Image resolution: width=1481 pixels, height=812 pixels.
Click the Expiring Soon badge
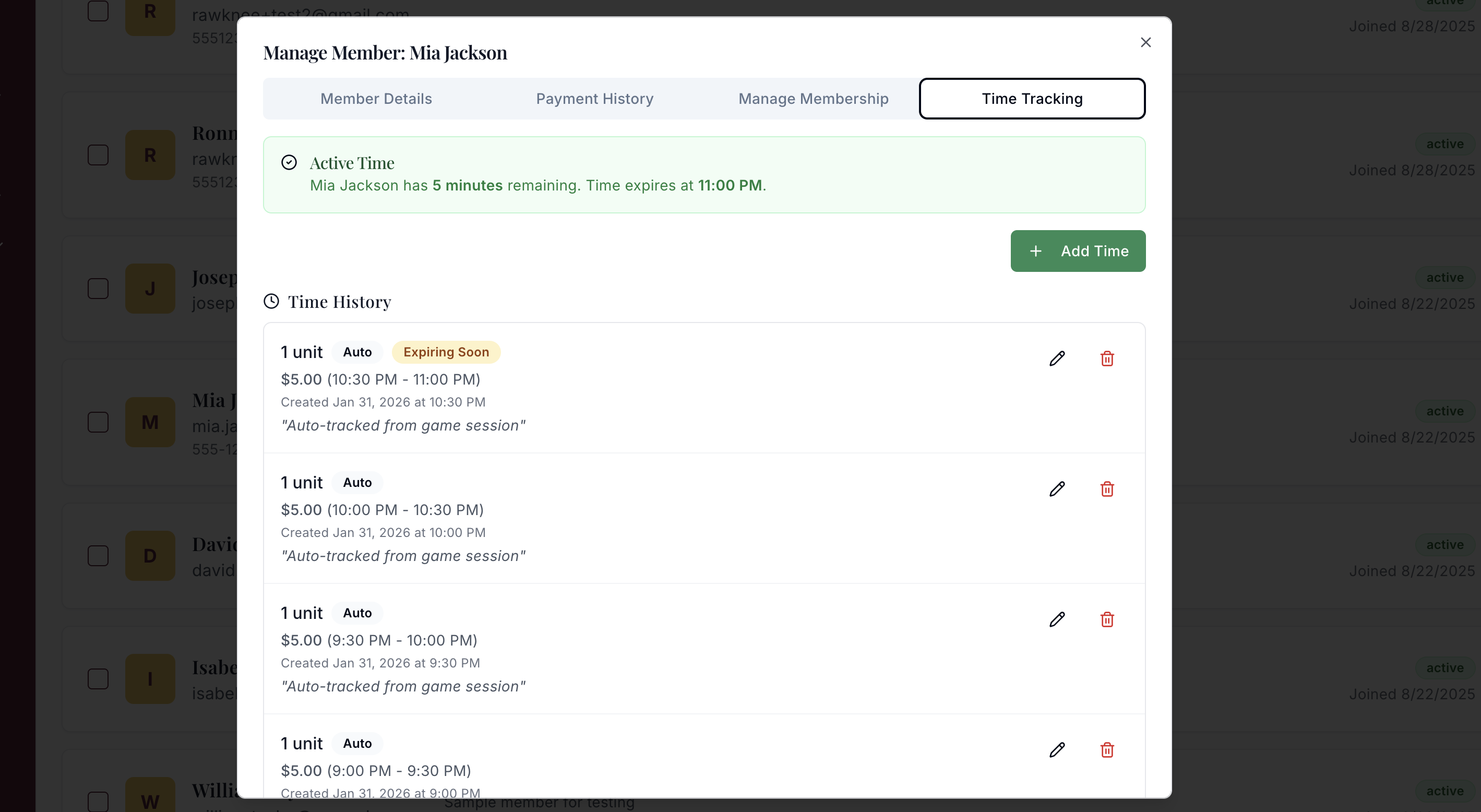(x=446, y=352)
